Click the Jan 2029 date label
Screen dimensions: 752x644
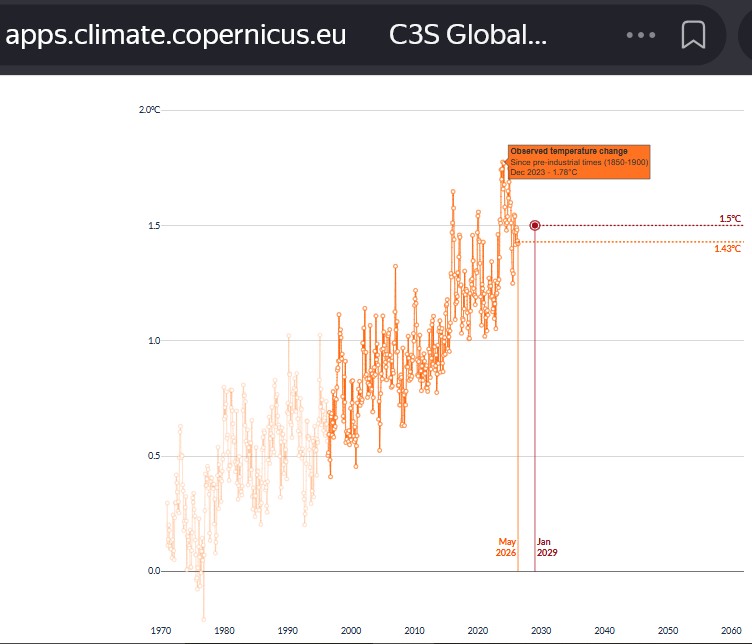pyautogui.click(x=547, y=547)
